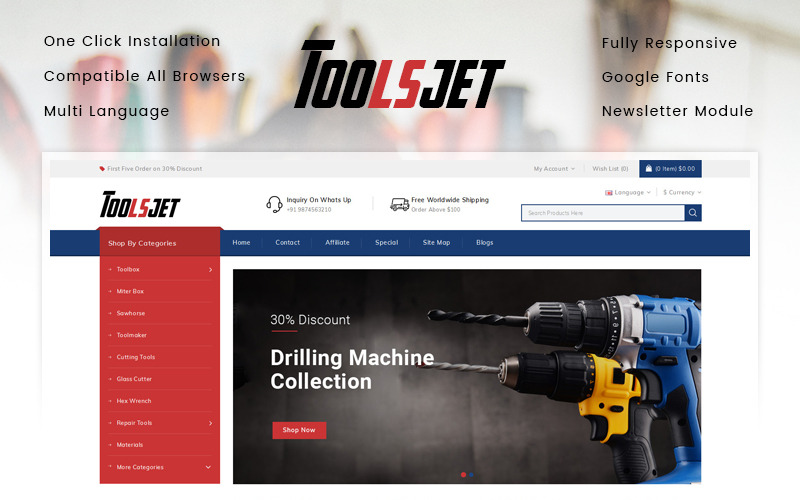Open the cart showing 0 items $0.00
The image size is (800, 500).
coord(670,169)
